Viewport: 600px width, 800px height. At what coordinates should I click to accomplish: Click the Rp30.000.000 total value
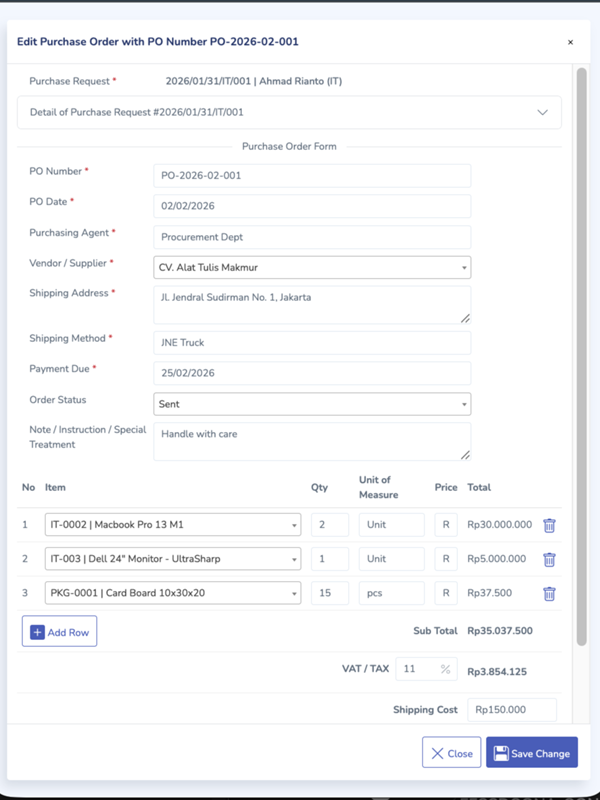[x=499, y=524]
